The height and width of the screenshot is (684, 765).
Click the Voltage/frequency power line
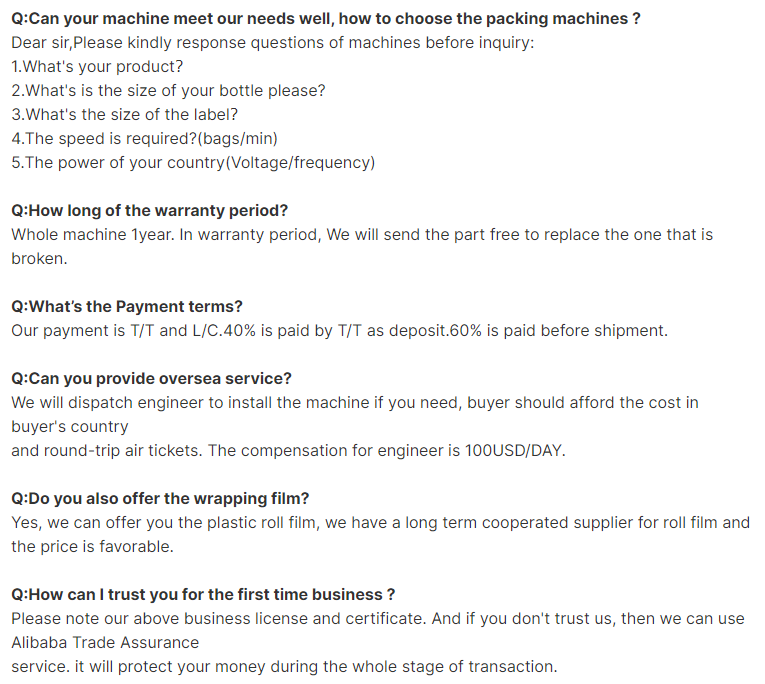193,163
